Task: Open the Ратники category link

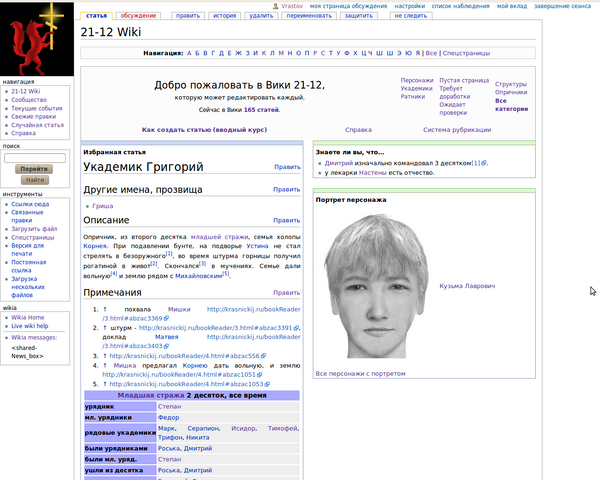Action: tap(413, 96)
